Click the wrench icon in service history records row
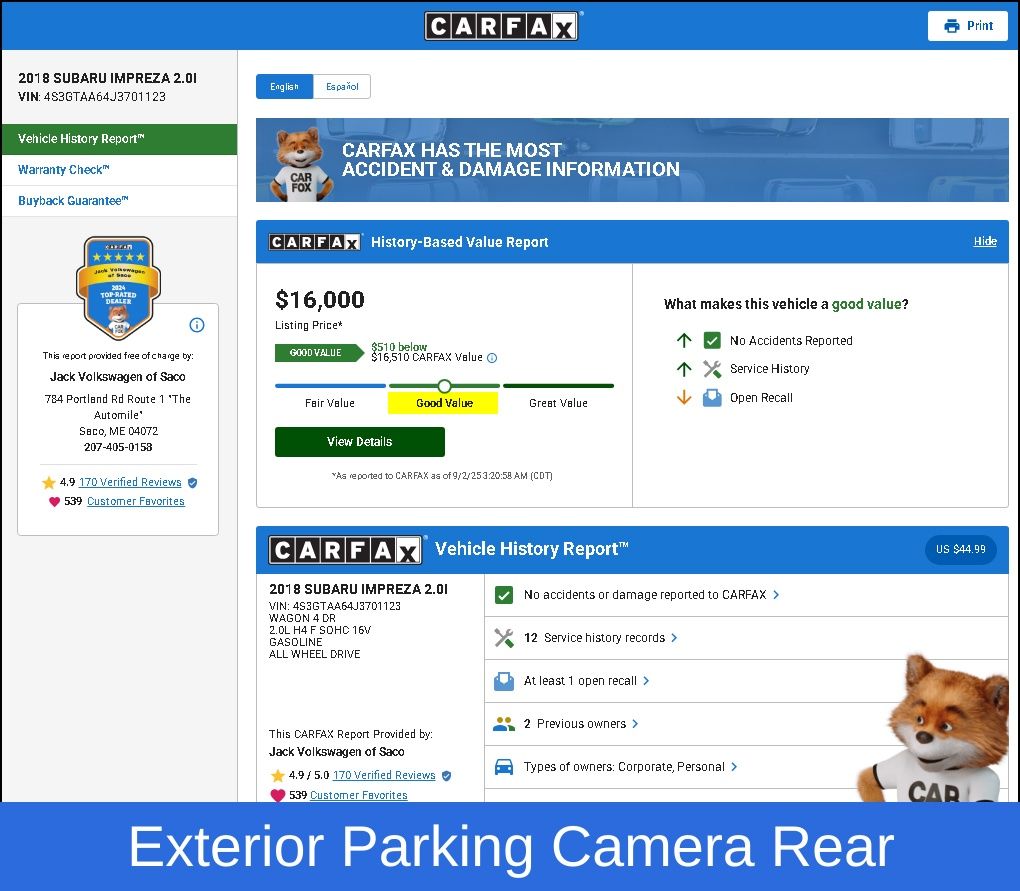 click(503, 637)
